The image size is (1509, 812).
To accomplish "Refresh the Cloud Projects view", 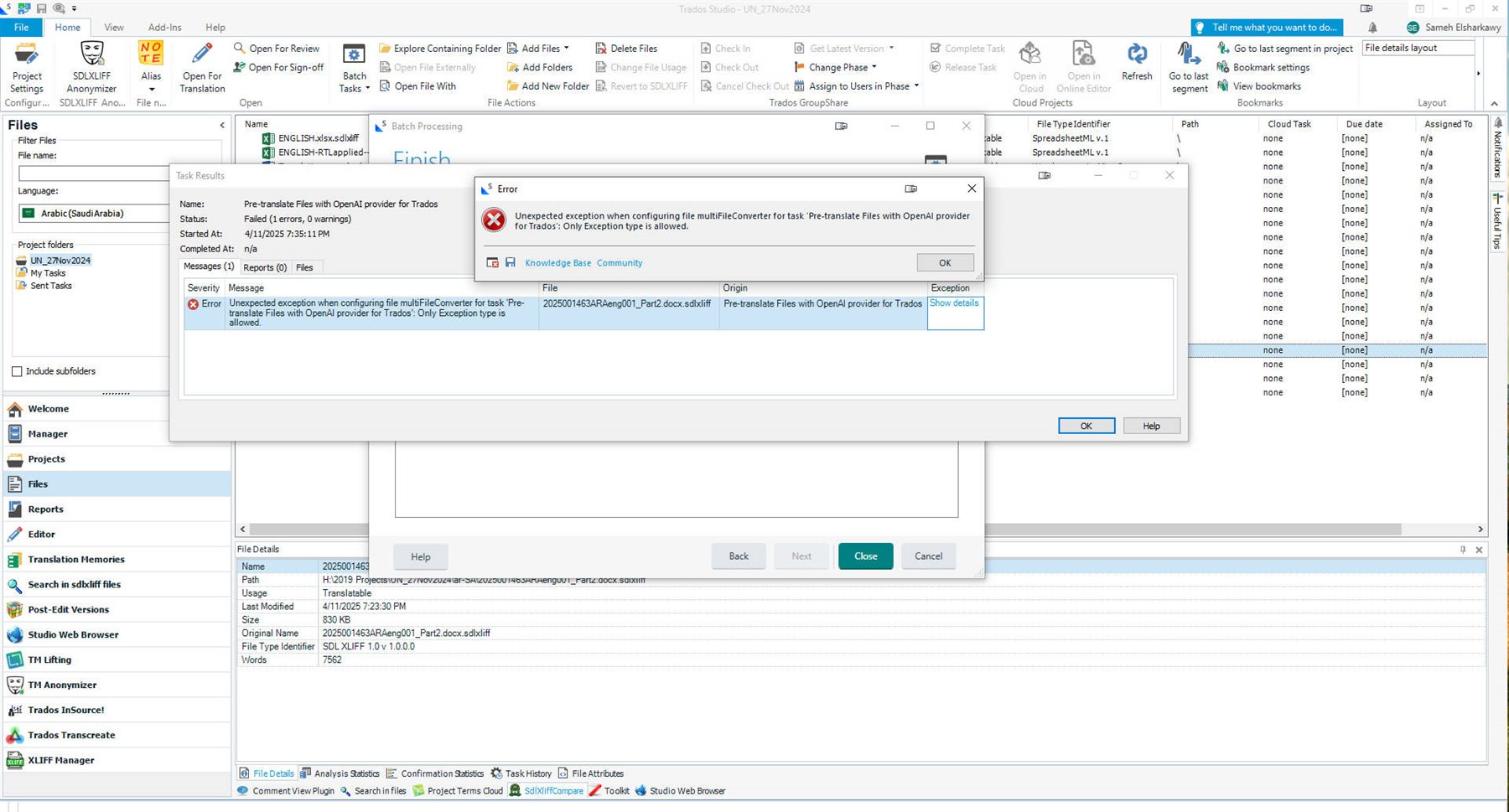I will 1136,67.
